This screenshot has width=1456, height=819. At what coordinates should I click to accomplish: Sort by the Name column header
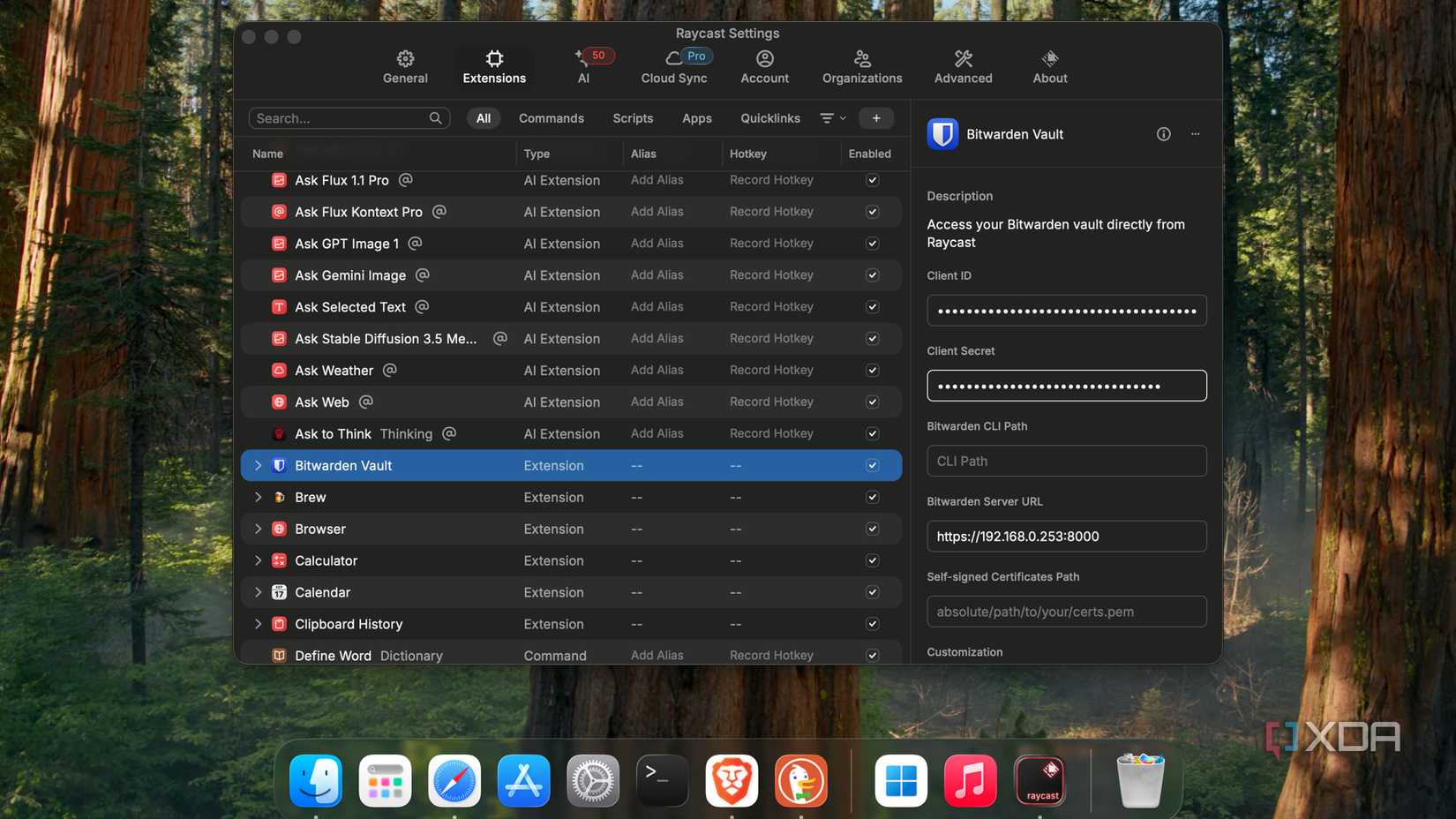(x=267, y=154)
